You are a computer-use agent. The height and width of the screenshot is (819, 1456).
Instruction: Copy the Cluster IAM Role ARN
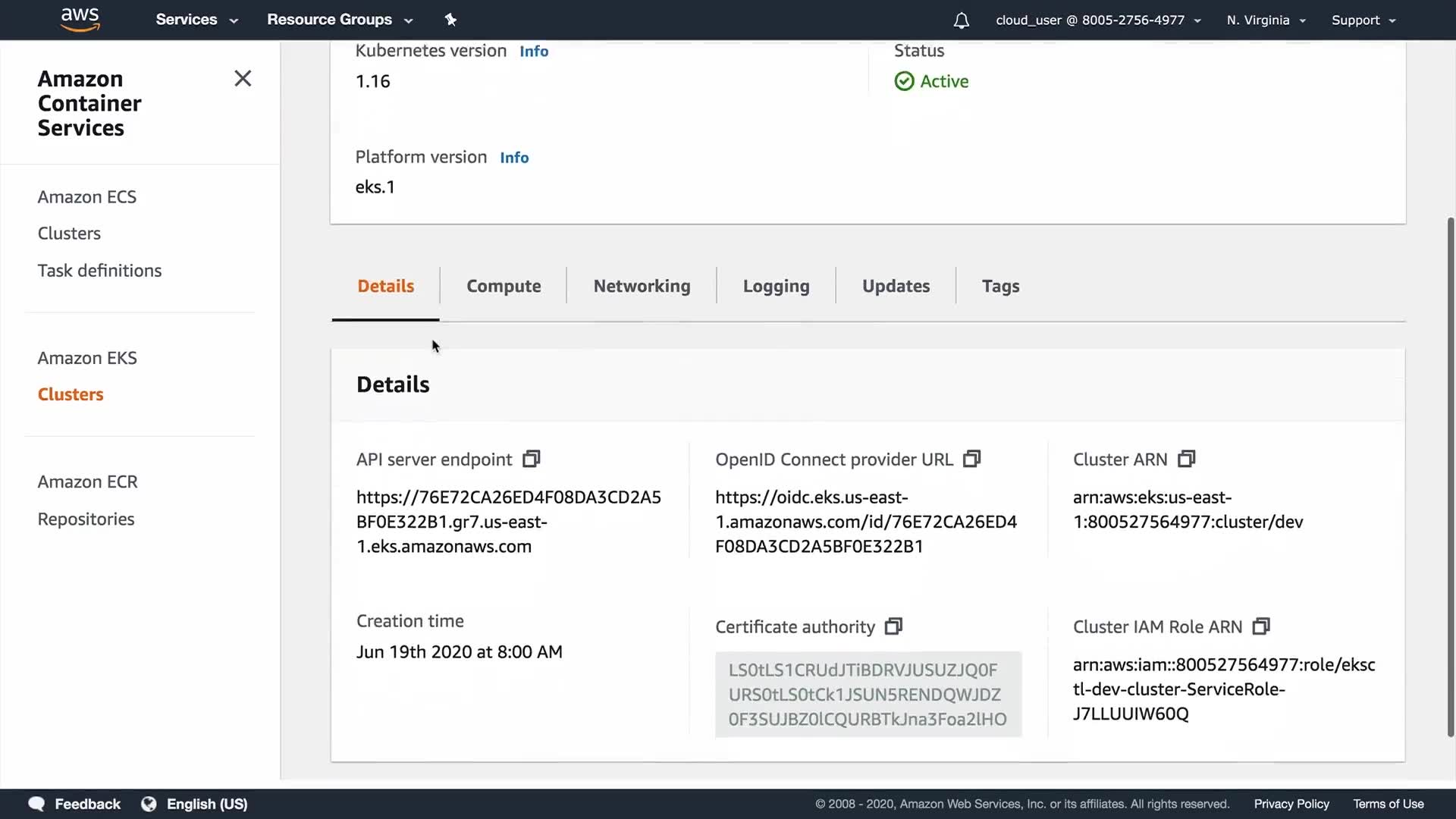coord(1260,626)
